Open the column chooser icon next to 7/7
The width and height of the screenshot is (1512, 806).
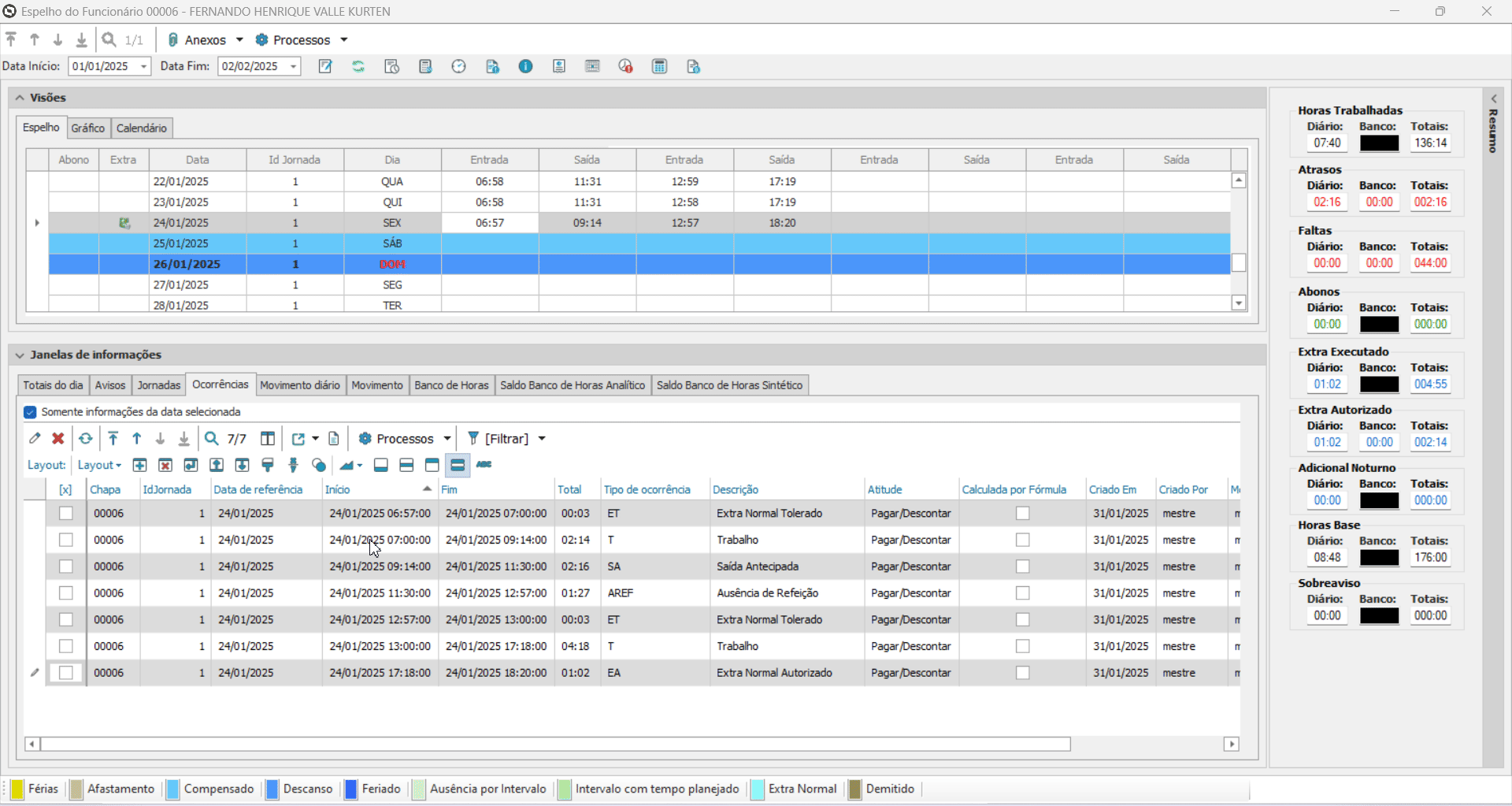pos(268,438)
